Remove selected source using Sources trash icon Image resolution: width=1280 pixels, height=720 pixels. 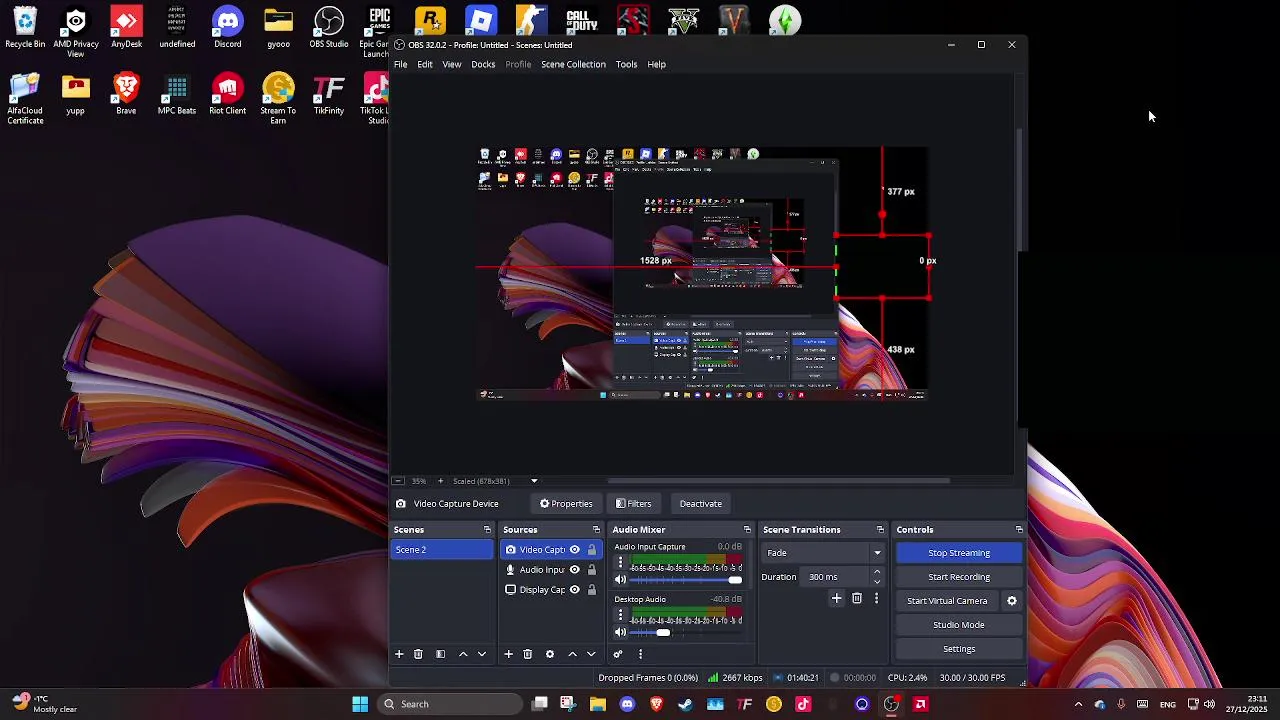528,654
